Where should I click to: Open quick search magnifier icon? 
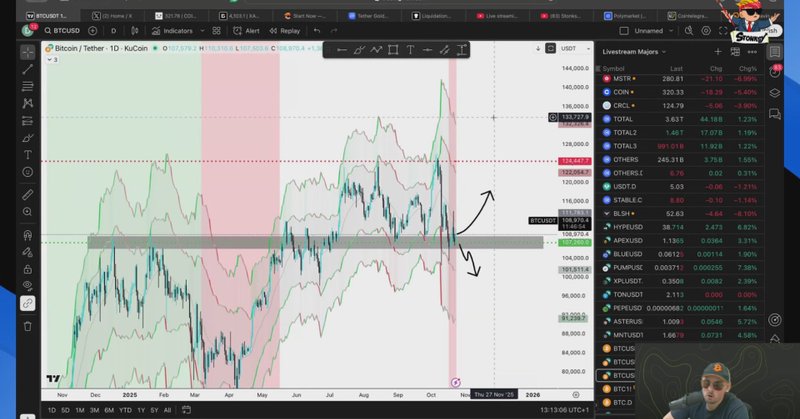689,31
